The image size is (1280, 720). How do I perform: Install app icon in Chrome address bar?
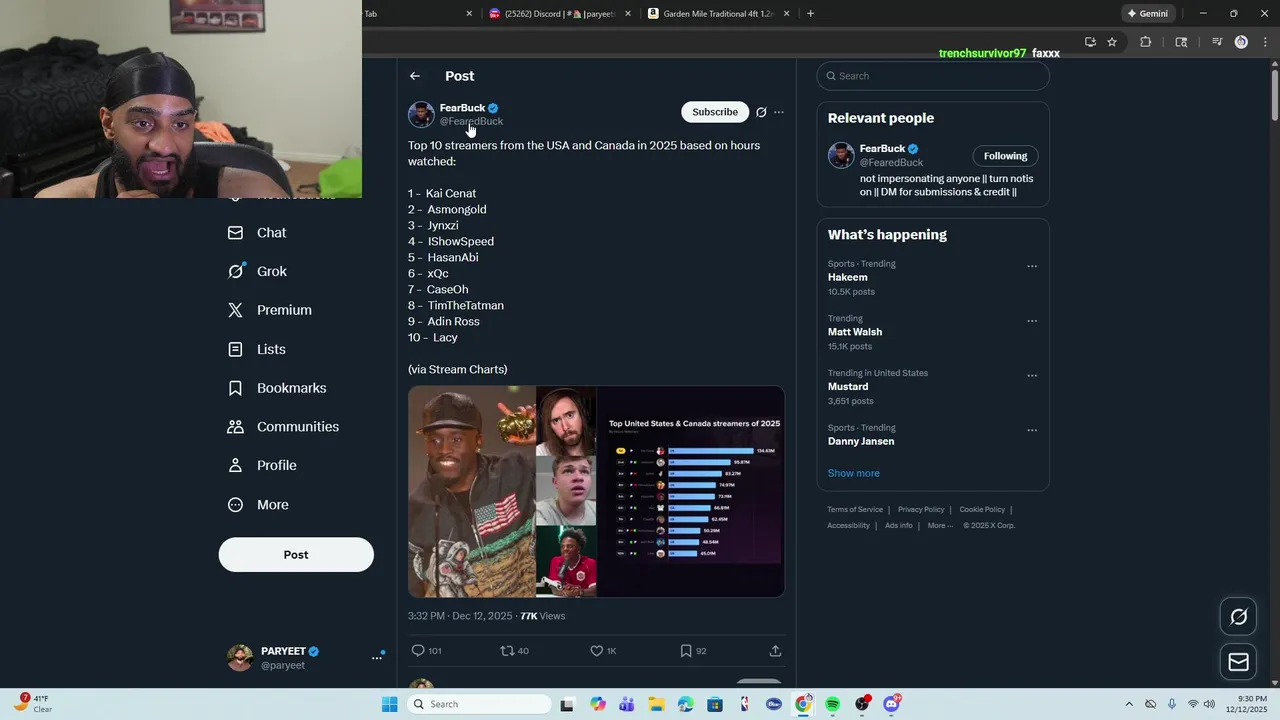(1090, 42)
